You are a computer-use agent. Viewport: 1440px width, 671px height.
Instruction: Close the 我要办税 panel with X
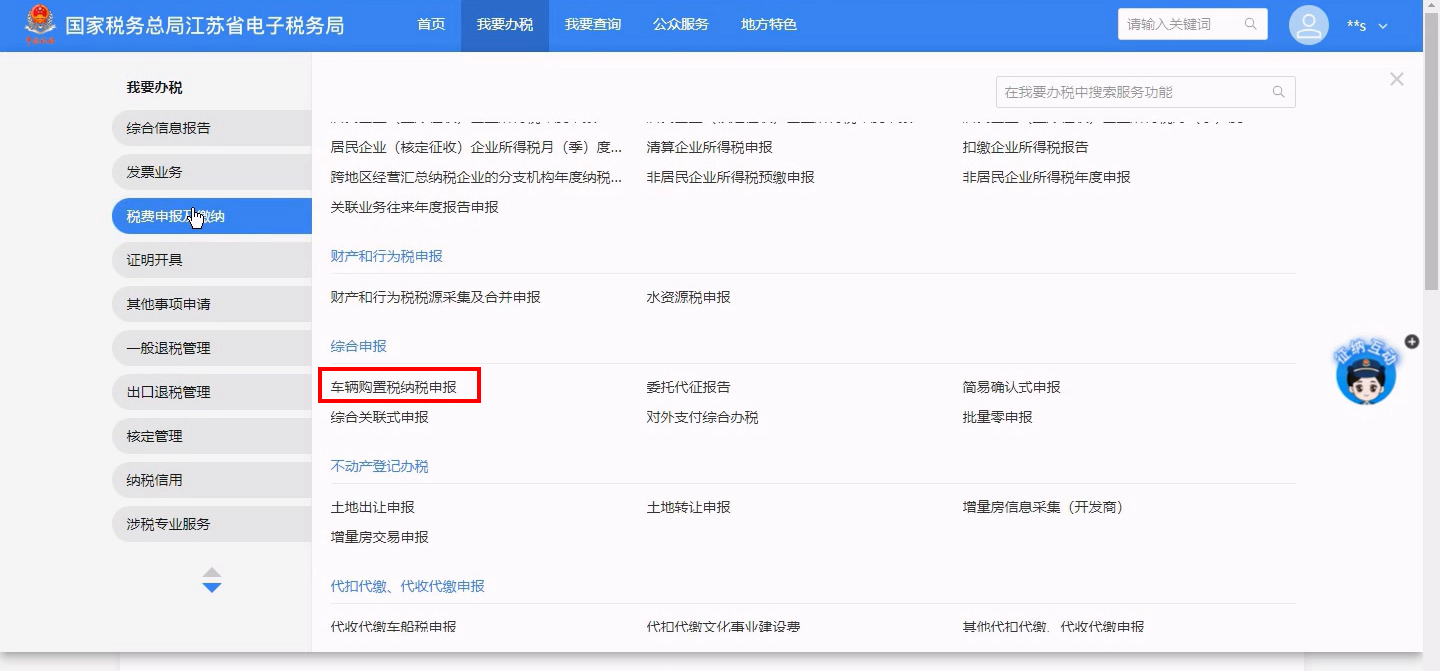pos(1396,79)
